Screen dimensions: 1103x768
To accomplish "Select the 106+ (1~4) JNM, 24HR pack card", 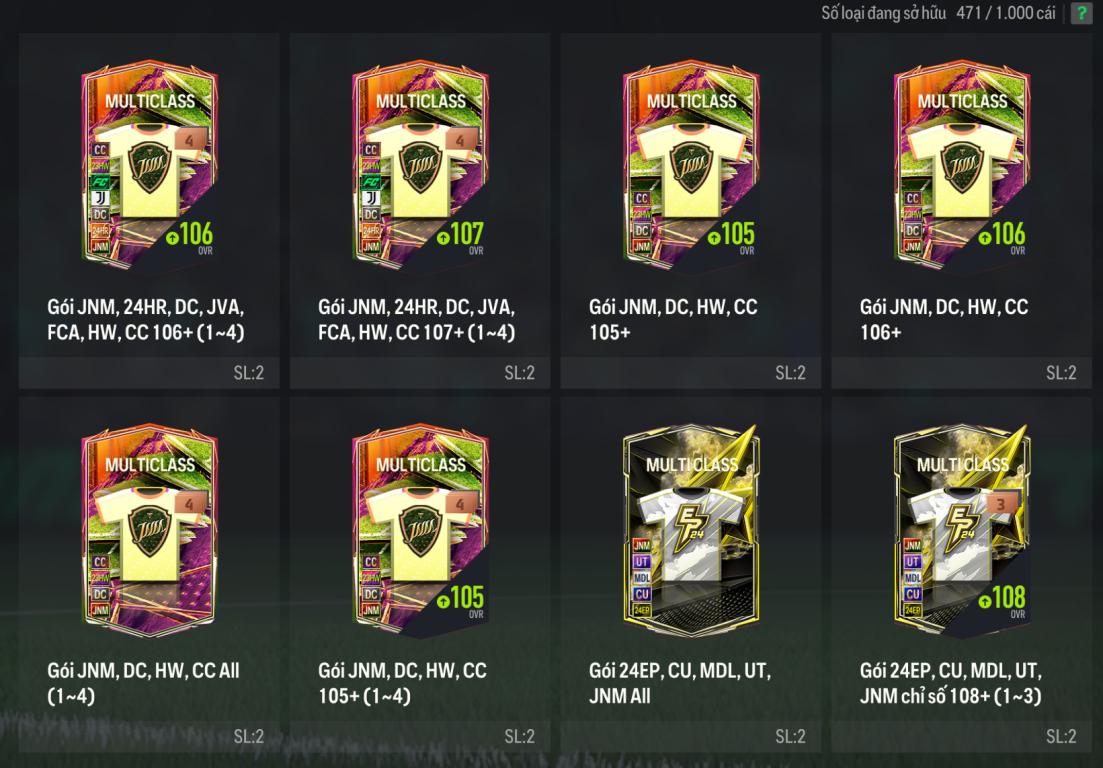I will coord(149,211).
